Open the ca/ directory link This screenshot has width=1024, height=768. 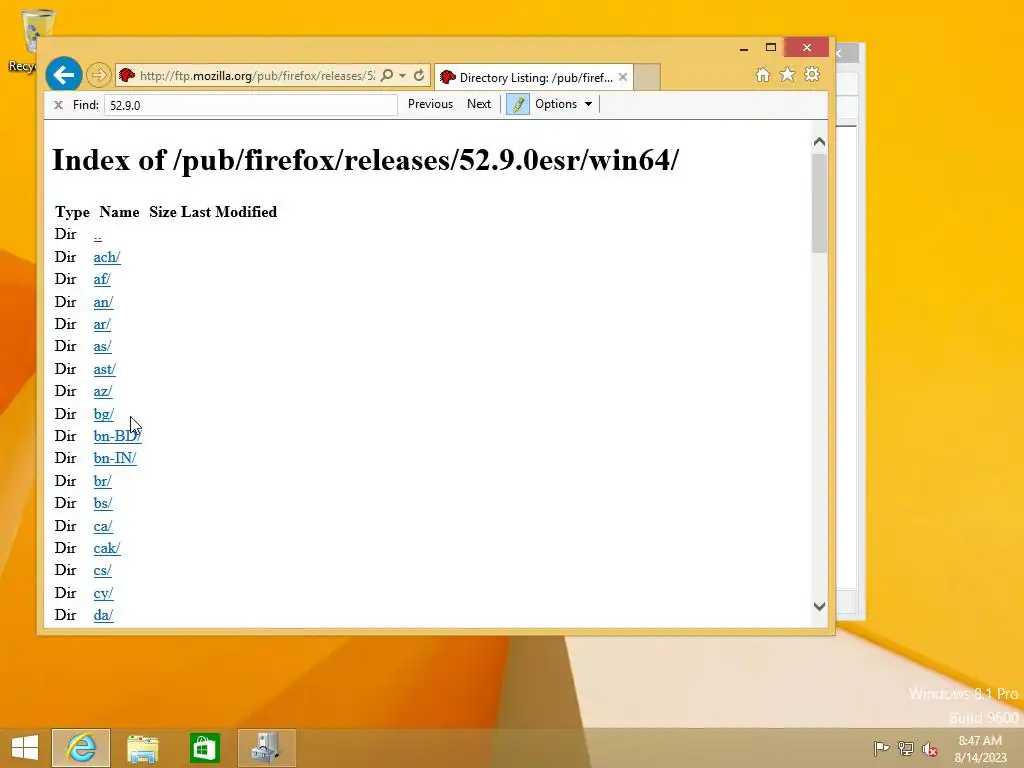tap(103, 526)
